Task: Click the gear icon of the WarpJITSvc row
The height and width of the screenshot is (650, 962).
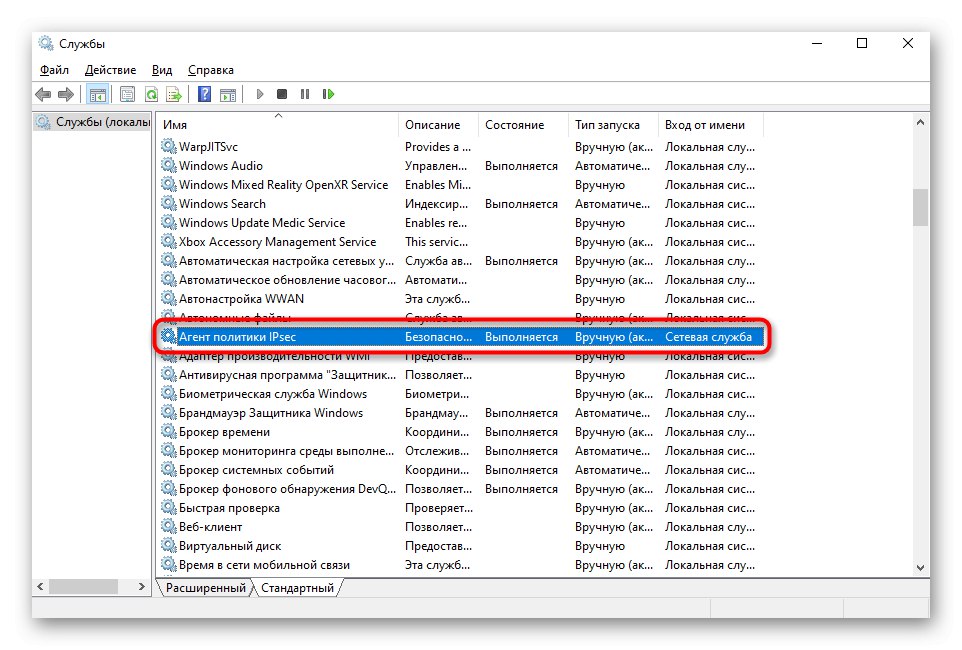Action: click(x=169, y=146)
